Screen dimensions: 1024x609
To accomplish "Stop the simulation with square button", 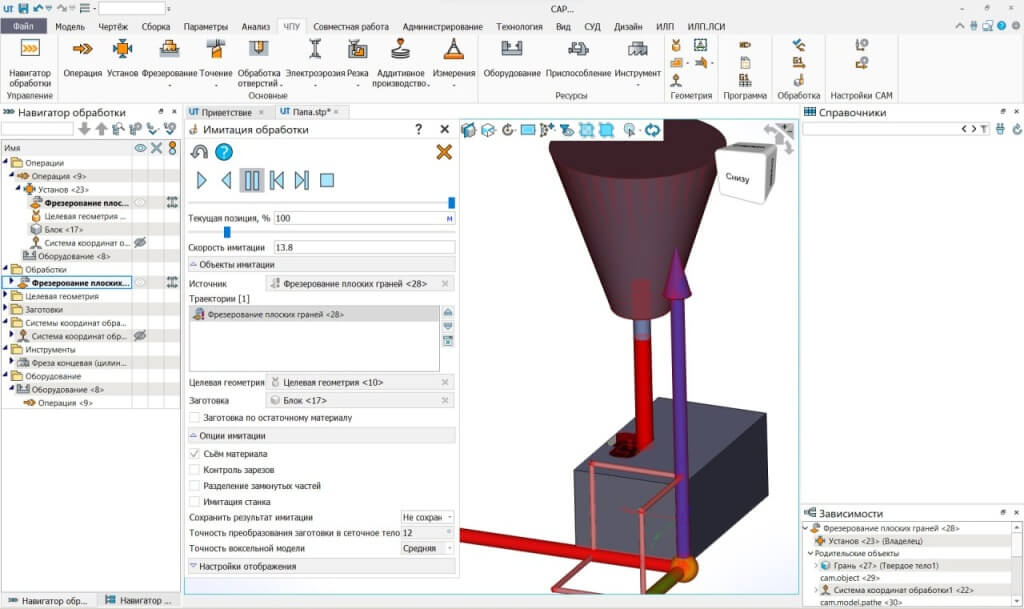I will click(x=326, y=180).
